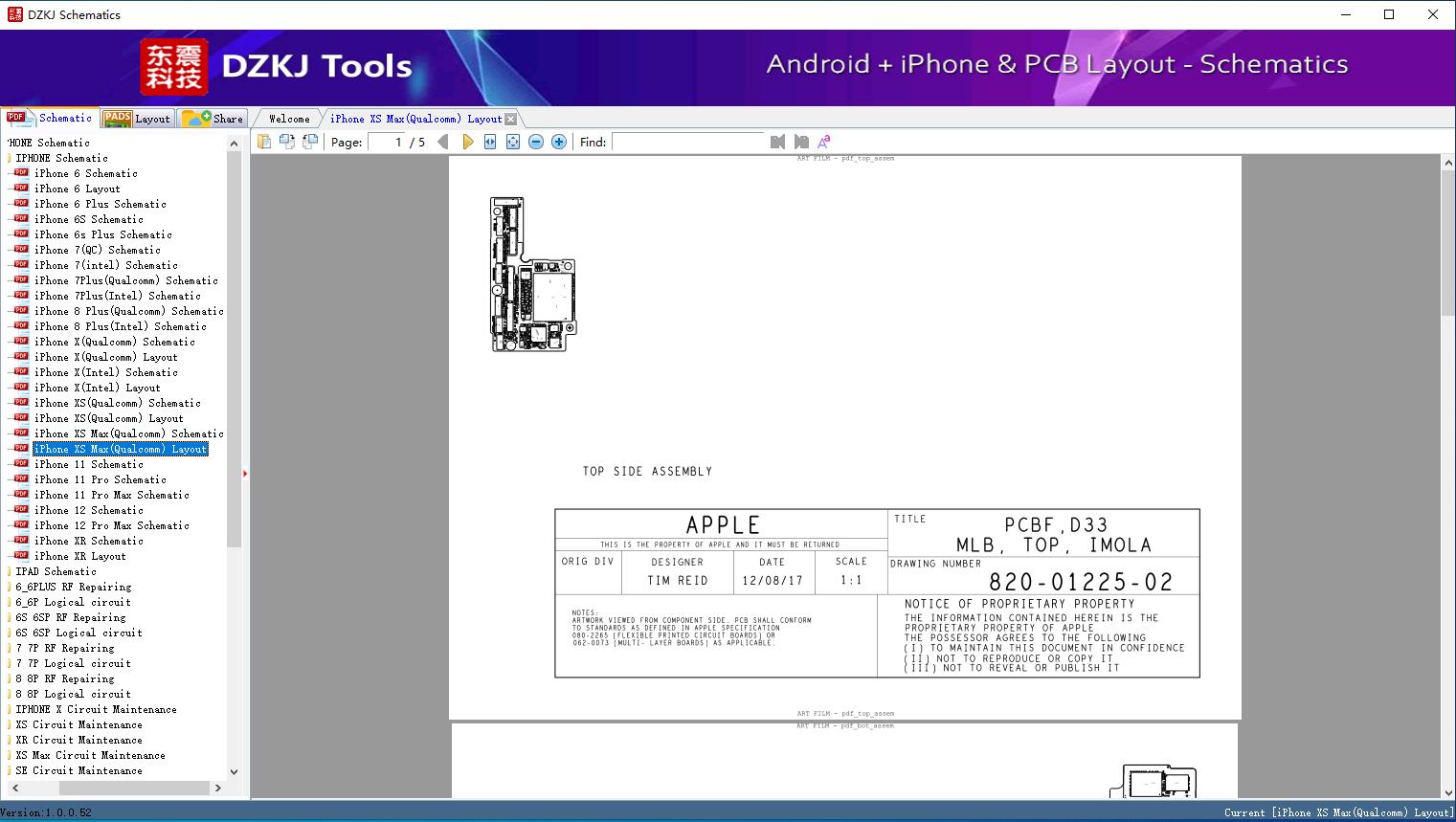Click the PDF icon beside iPhone 7(QC) Schematic
Image resolution: width=1456 pixels, height=822 pixels.
point(21,250)
